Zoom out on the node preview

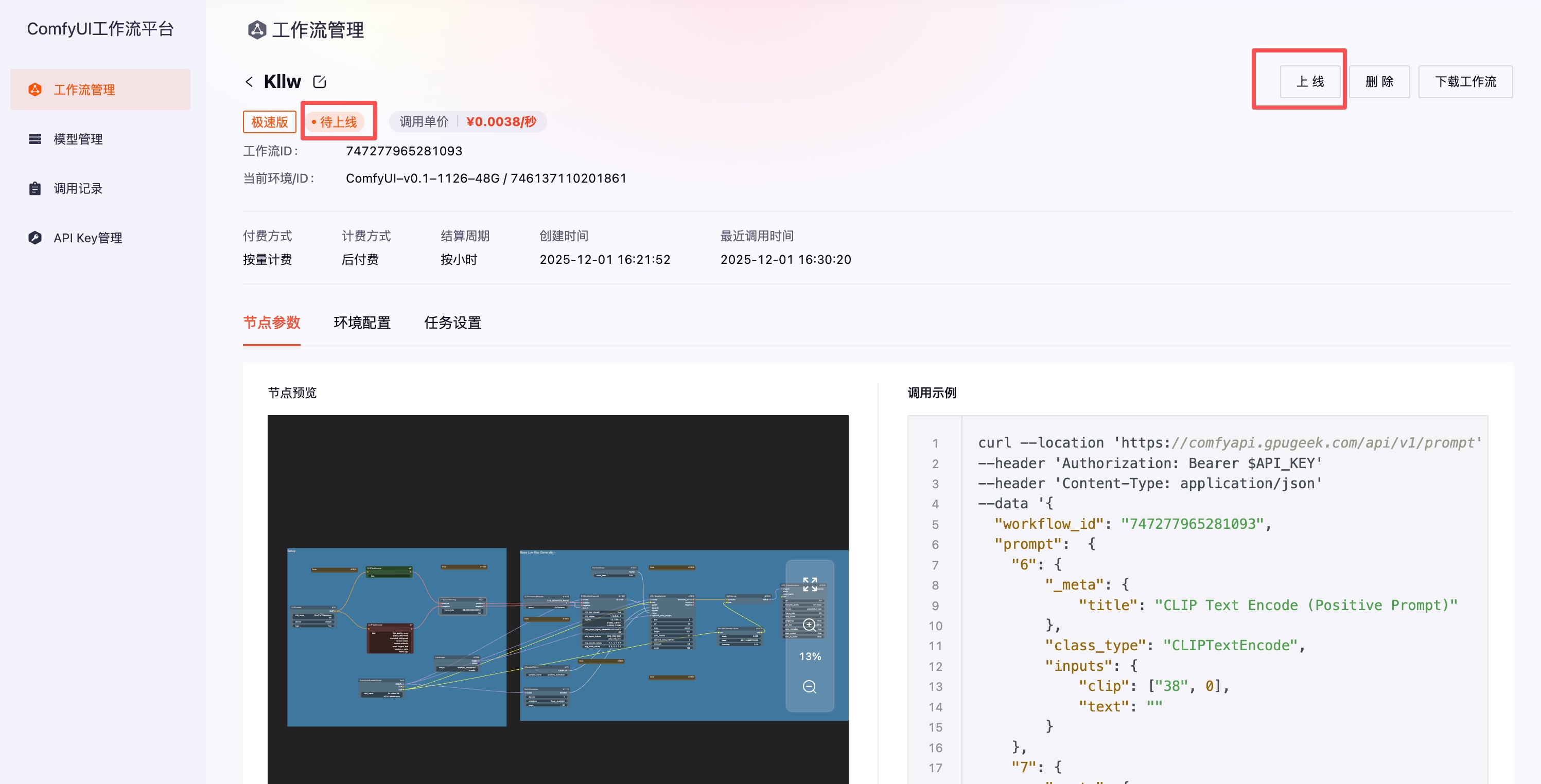(x=810, y=687)
